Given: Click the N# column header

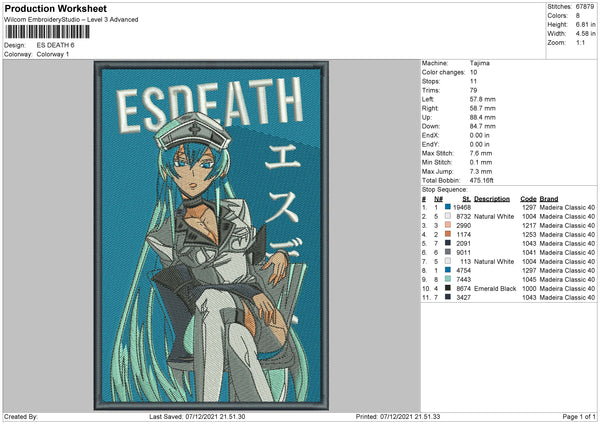Looking at the screenshot, I should 438,199.
